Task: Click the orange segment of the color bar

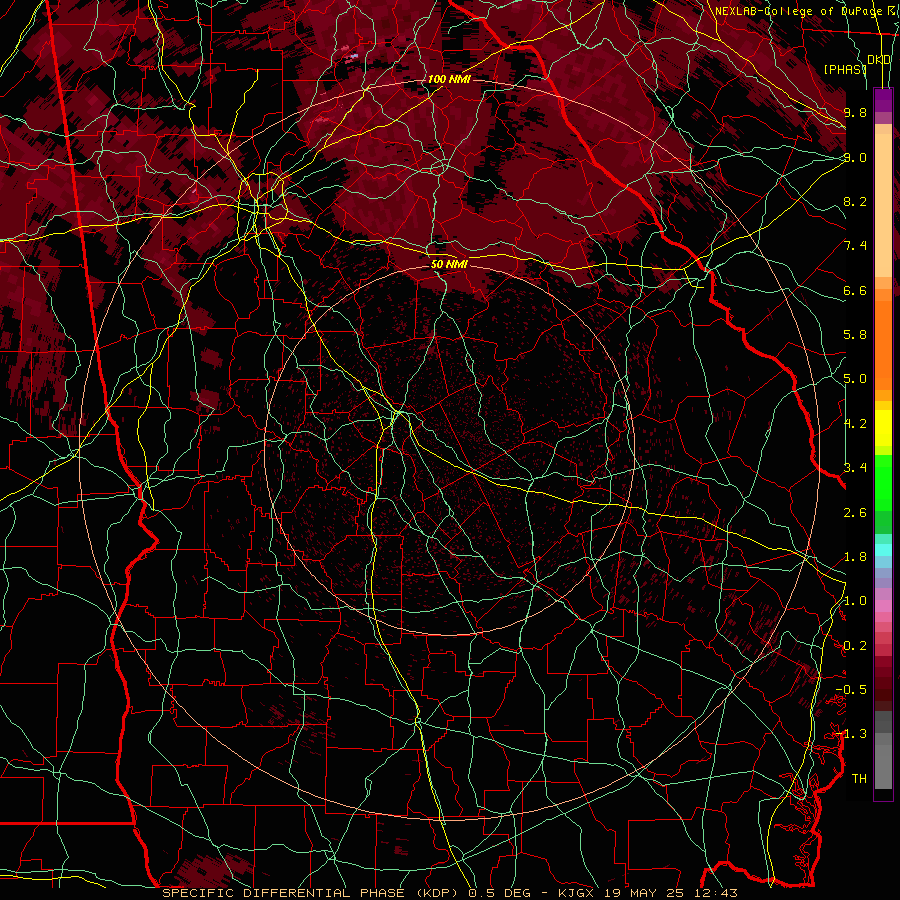Action: 883,344
